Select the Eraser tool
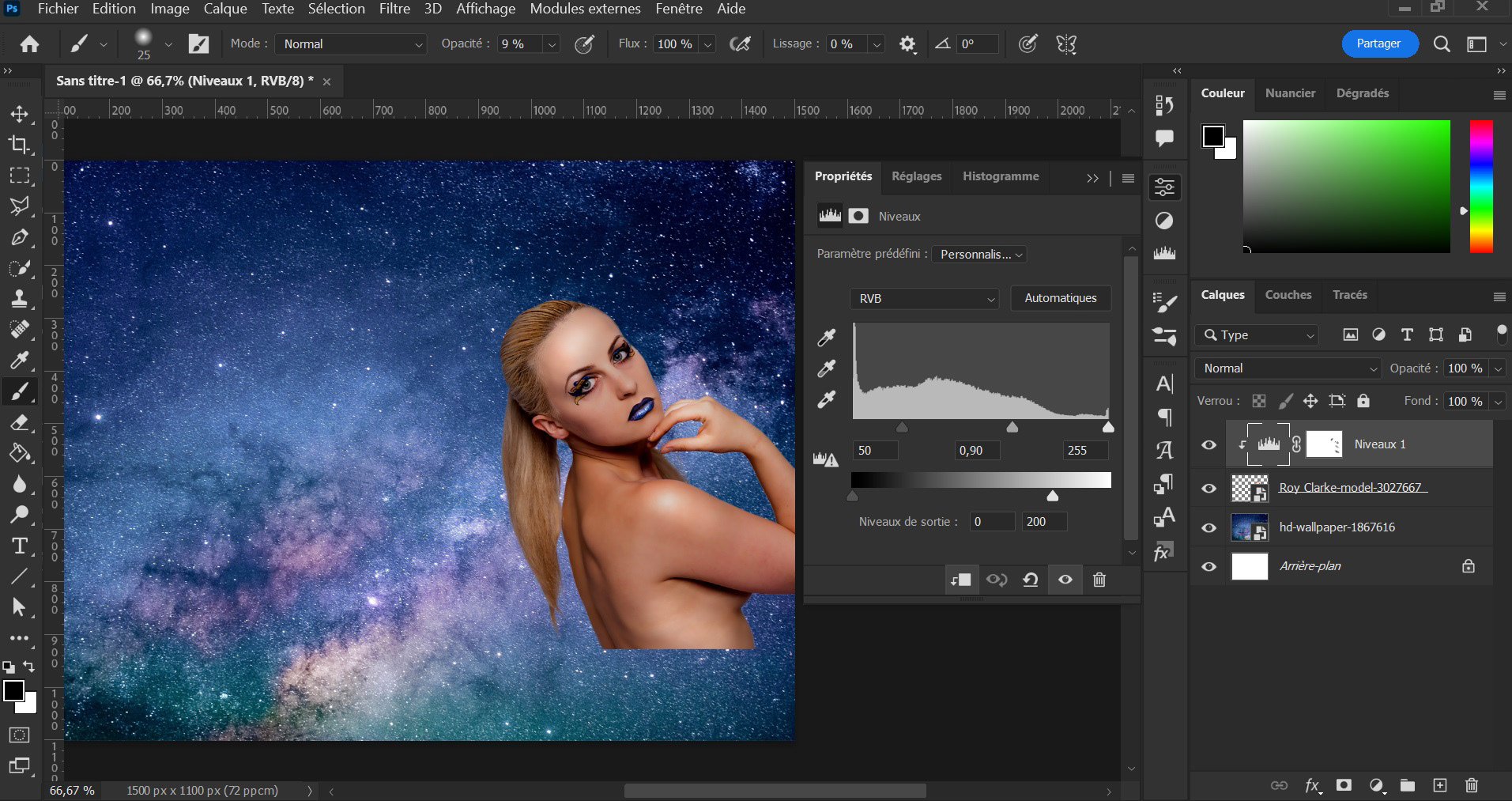Image resolution: width=1512 pixels, height=801 pixels. pyautogui.click(x=20, y=422)
